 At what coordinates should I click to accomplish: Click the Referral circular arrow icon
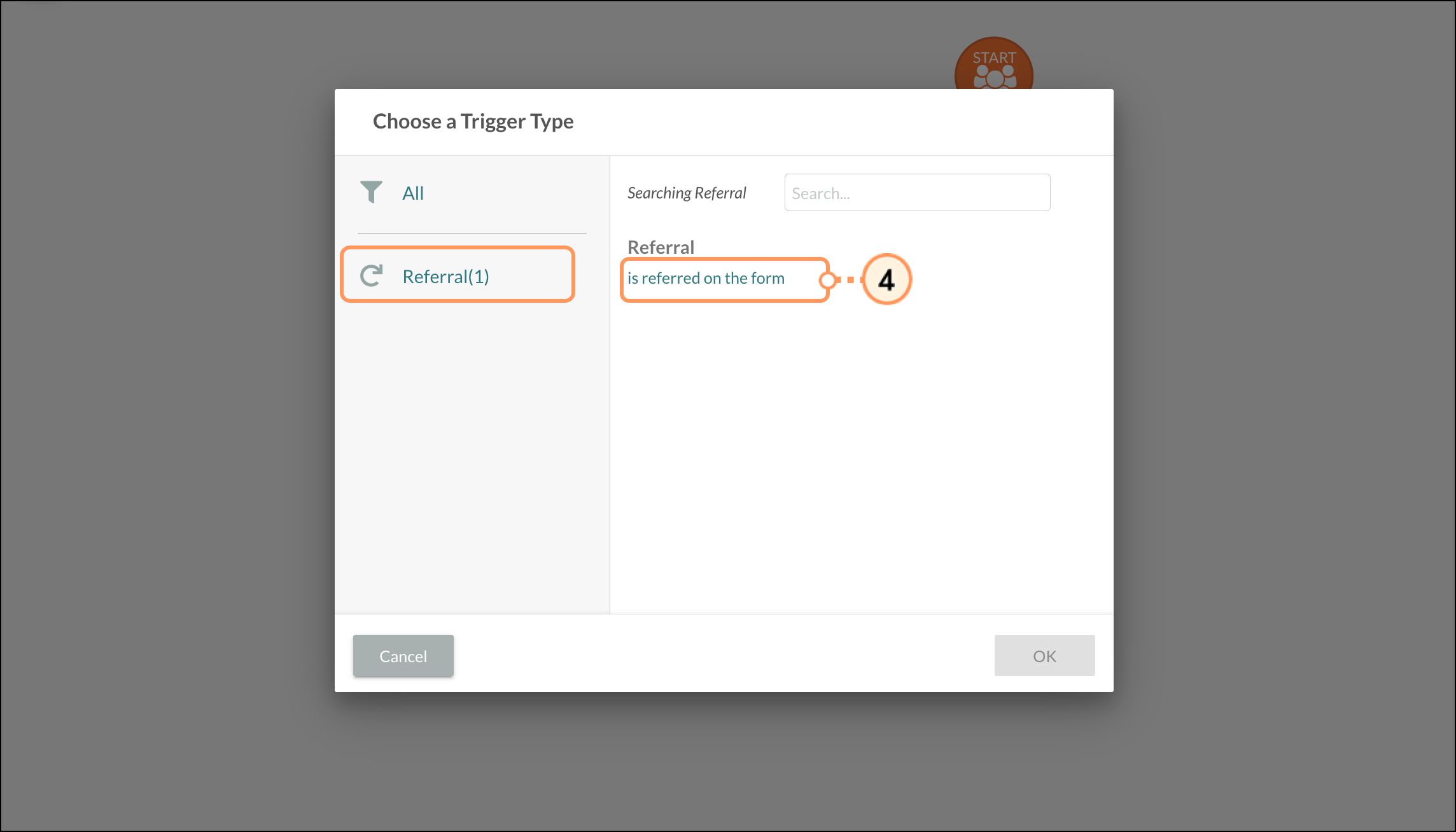click(372, 275)
